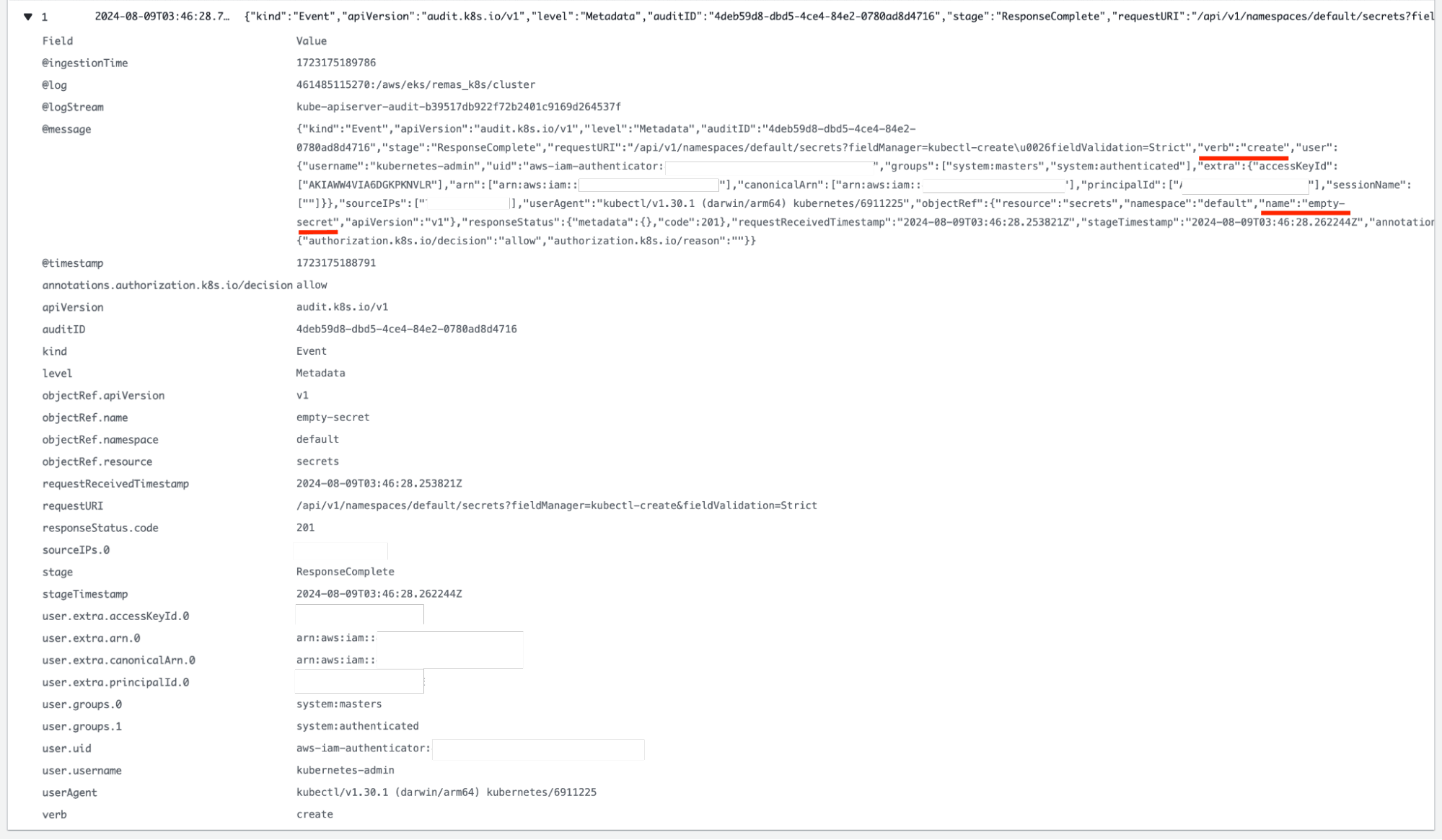This screenshot has width=1442, height=840.
Task: Select uid value aws-iam-authenticator:
Action: (x=364, y=749)
